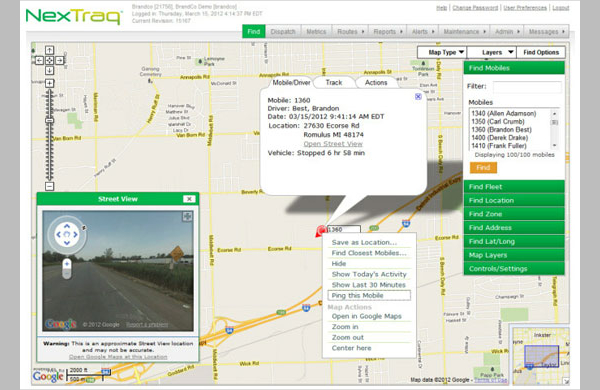Pan the map left with arrow icon

pos(39,60)
